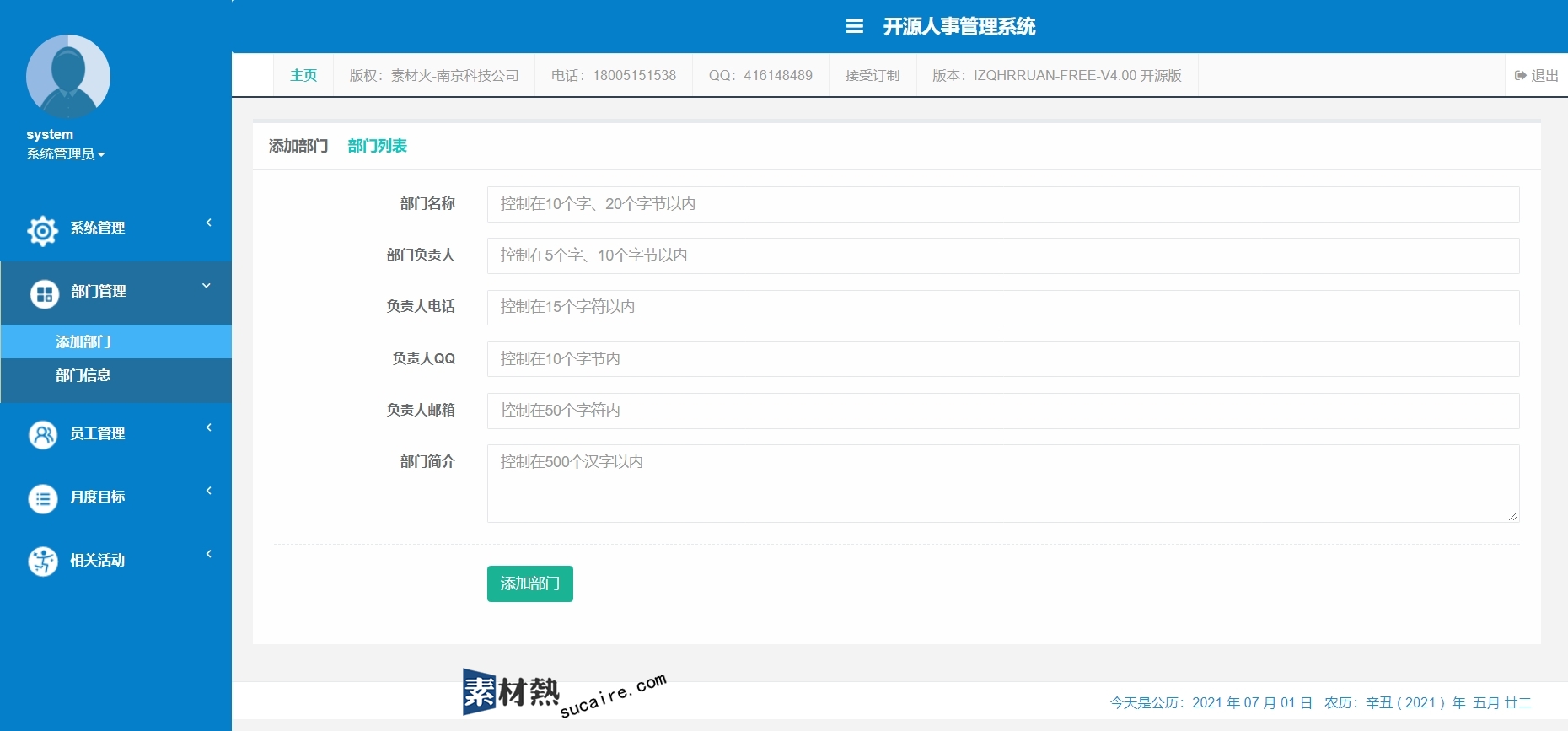Click the 退出 logout icon
The image size is (1568, 731).
tap(1521, 75)
